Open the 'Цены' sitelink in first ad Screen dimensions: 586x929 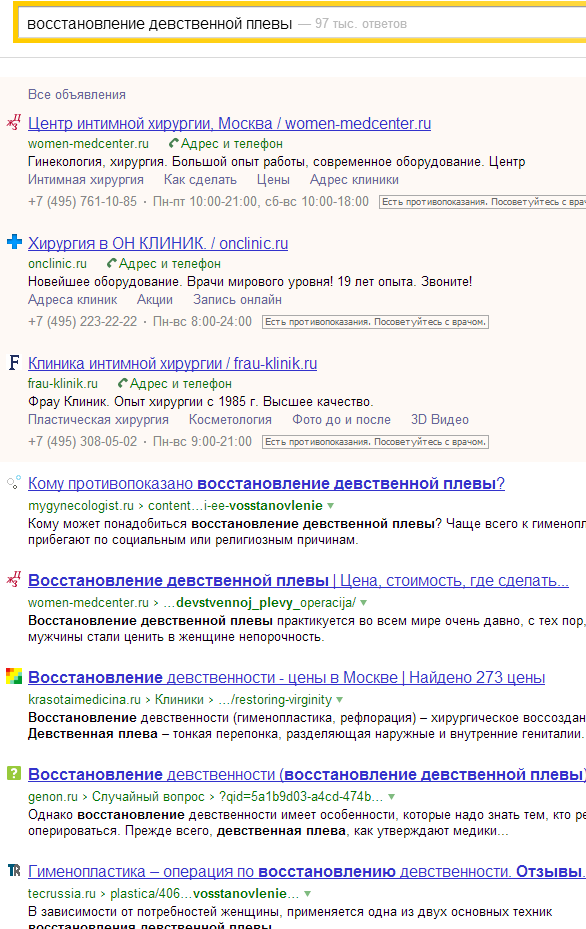tap(273, 180)
